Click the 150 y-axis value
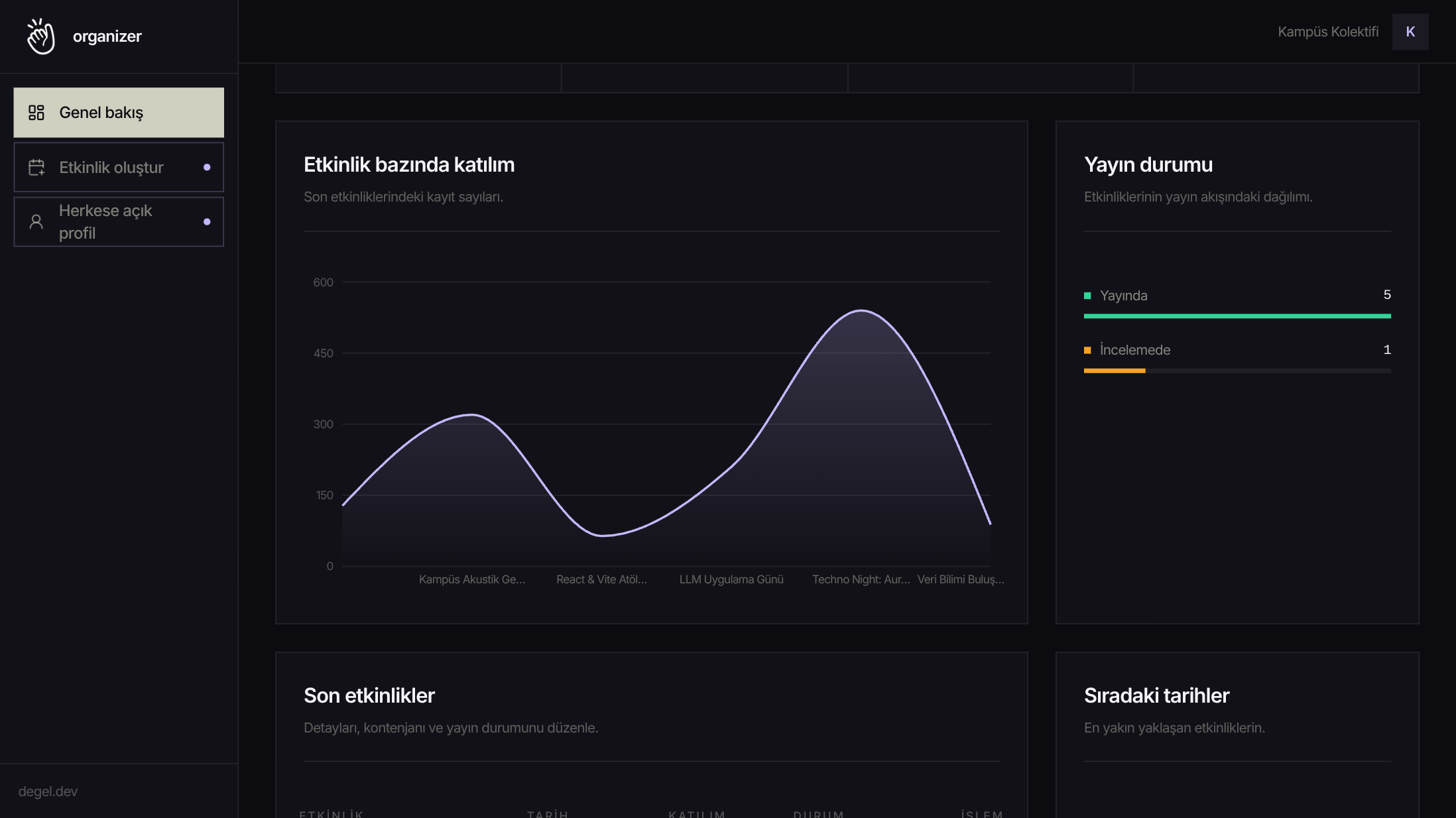Screen dimensions: 1456x818 pos(324,495)
